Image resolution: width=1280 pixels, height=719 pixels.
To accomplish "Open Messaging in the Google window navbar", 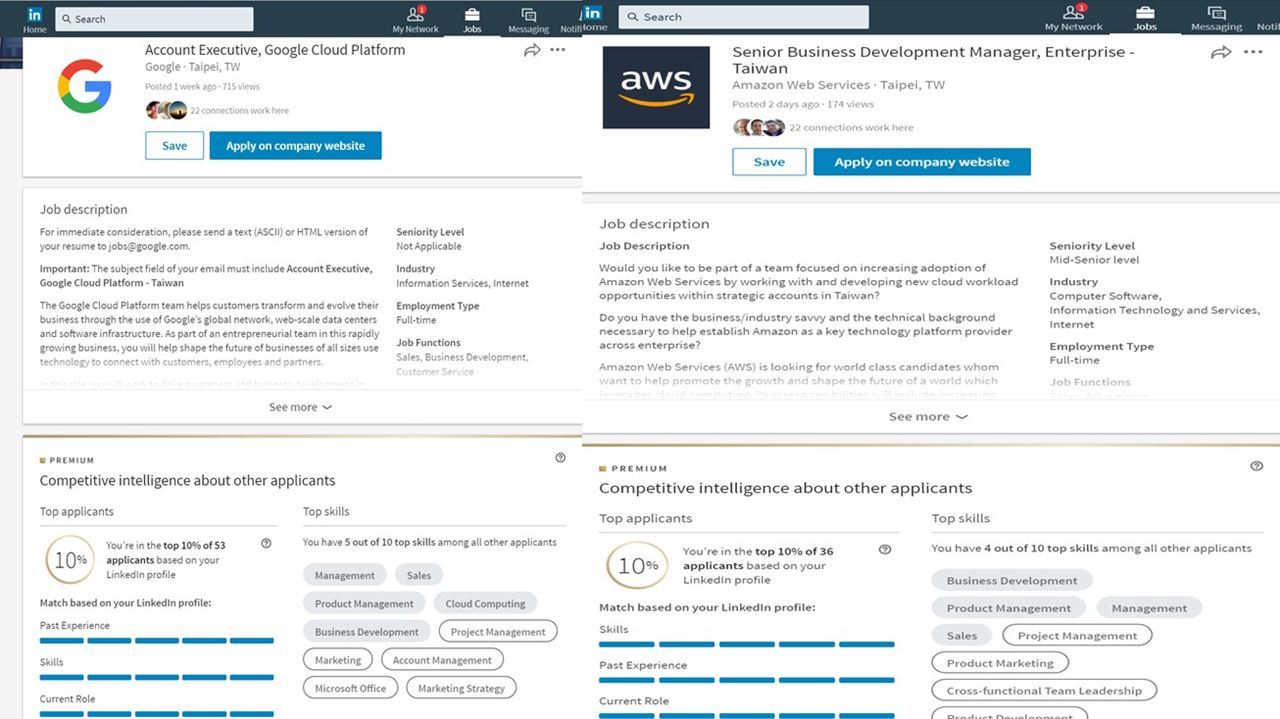I will point(528,19).
